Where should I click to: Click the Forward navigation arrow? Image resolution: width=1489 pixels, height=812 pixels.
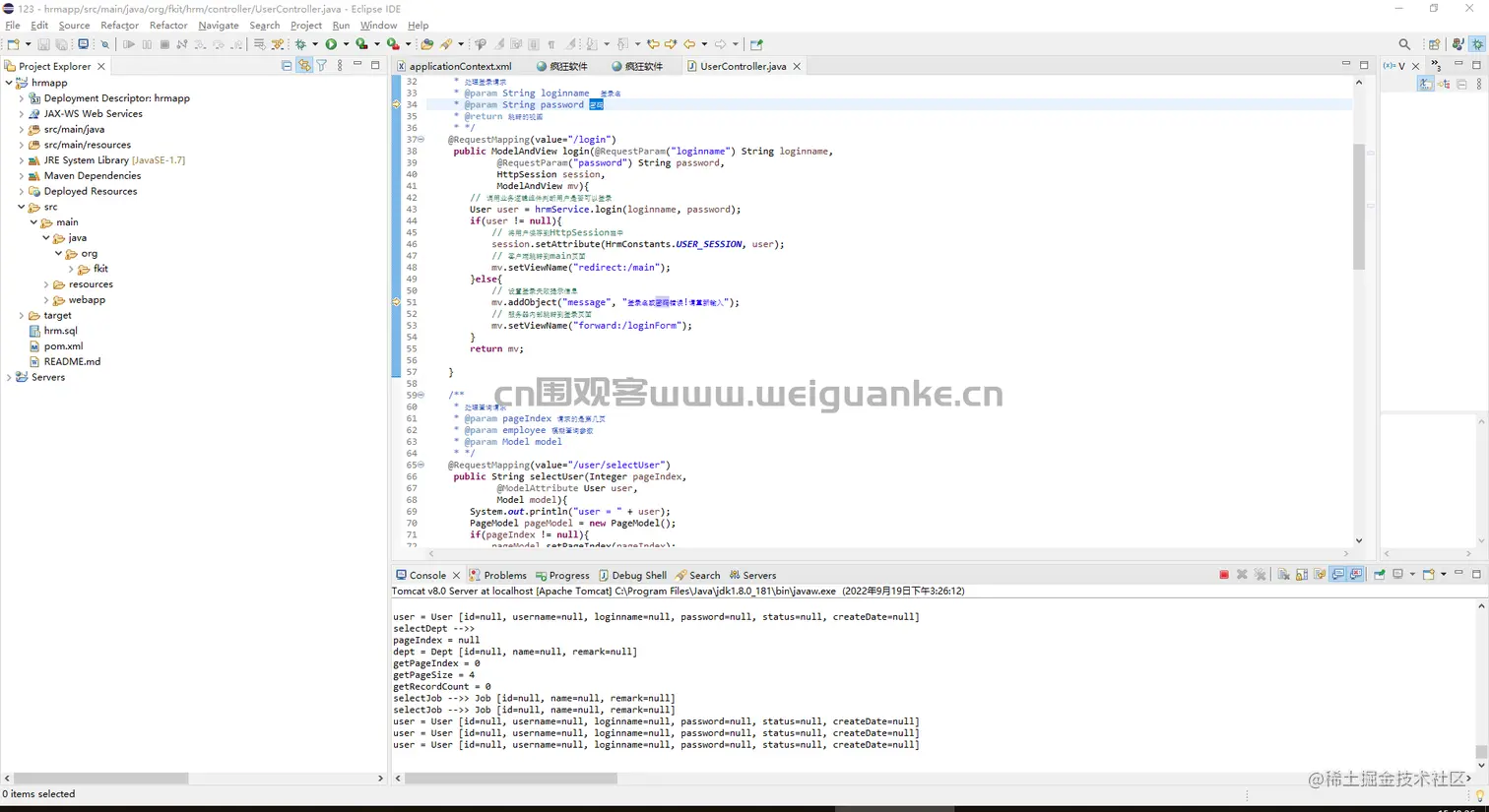[x=720, y=44]
